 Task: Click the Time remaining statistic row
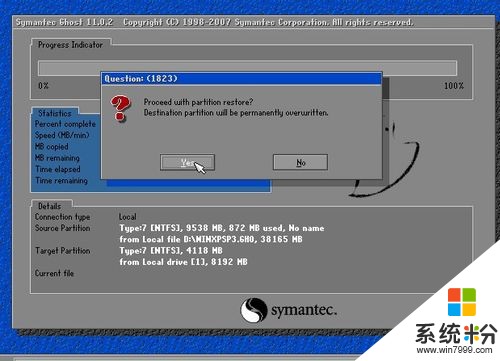(x=62, y=180)
